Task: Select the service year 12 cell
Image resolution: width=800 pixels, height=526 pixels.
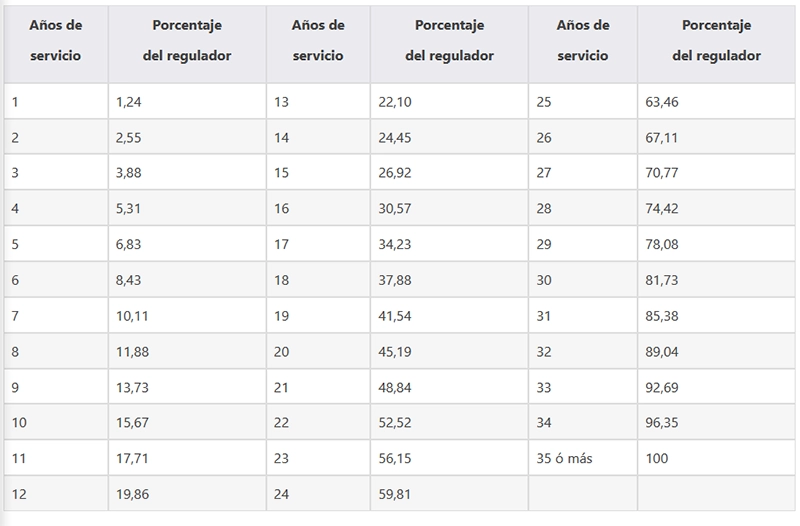Action: click(x=56, y=494)
